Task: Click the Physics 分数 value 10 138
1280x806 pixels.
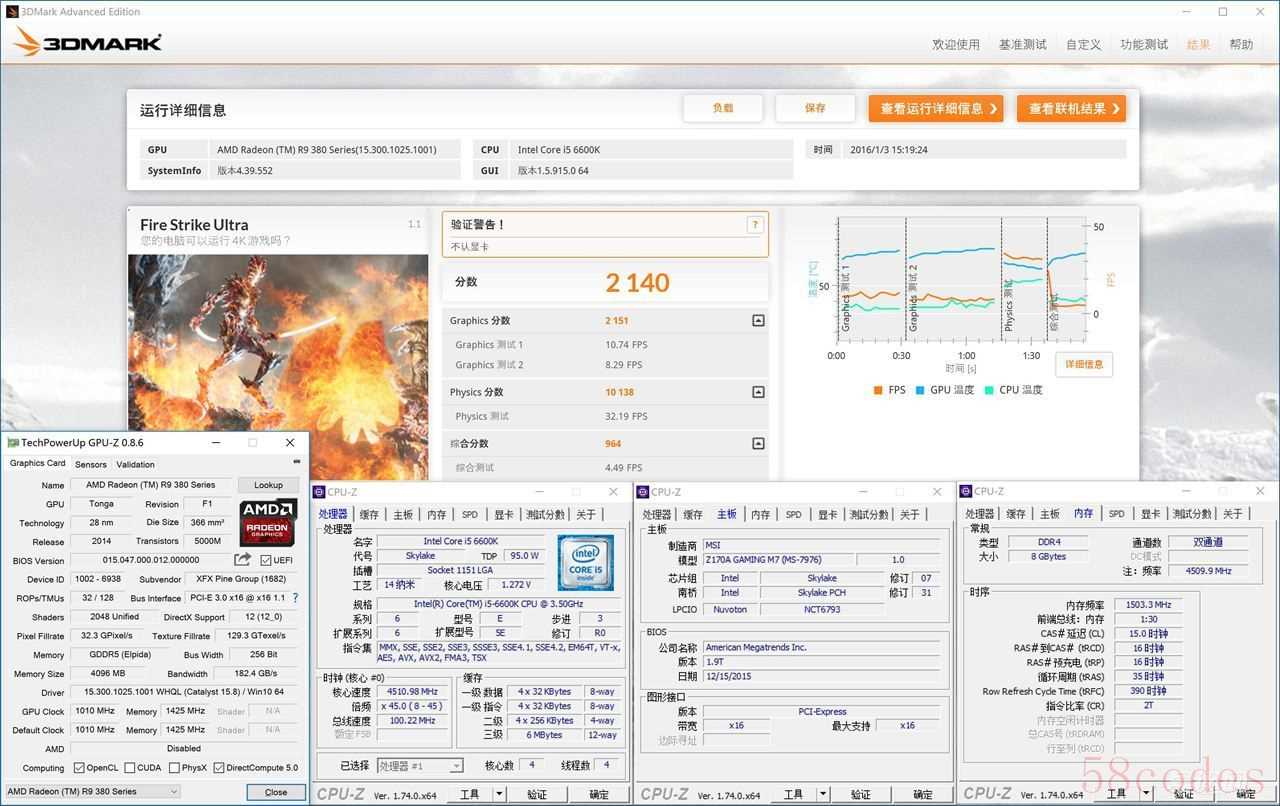Action: [619, 392]
